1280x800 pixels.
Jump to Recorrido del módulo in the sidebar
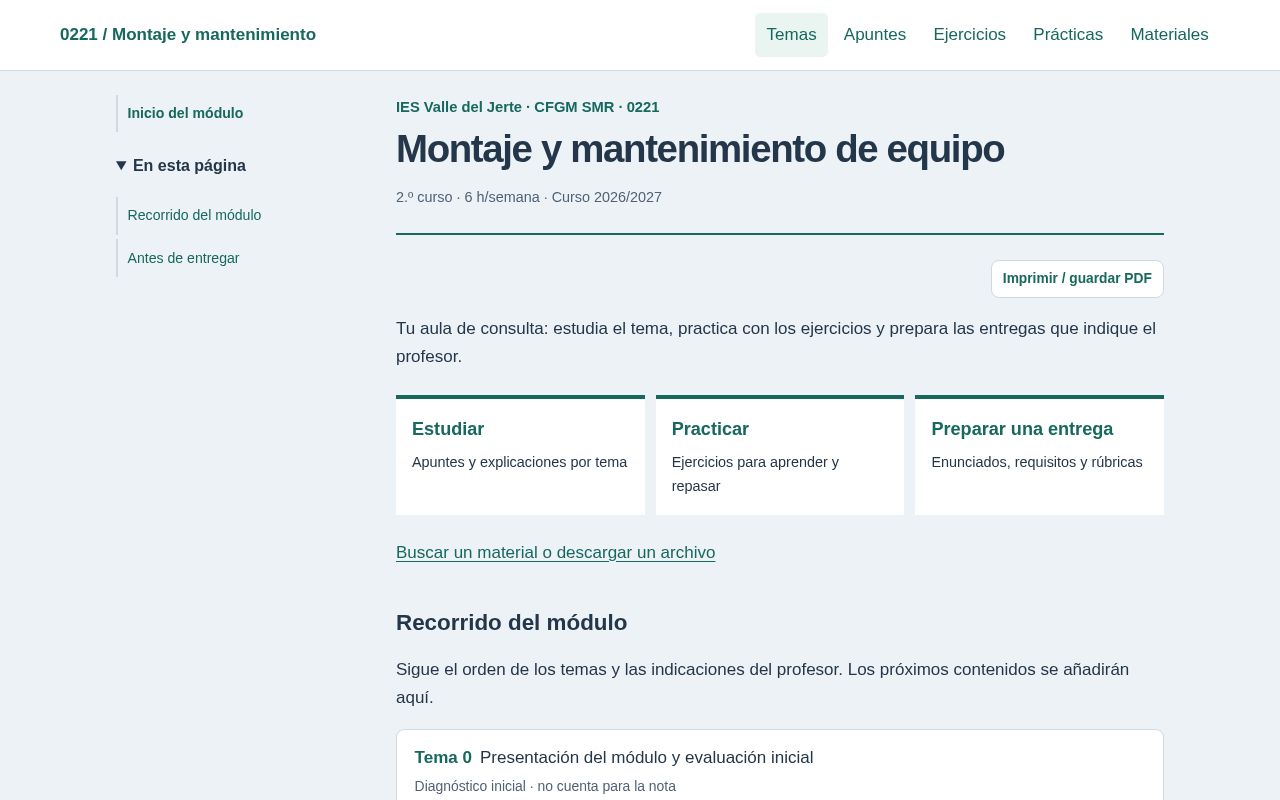pyautogui.click(x=194, y=215)
